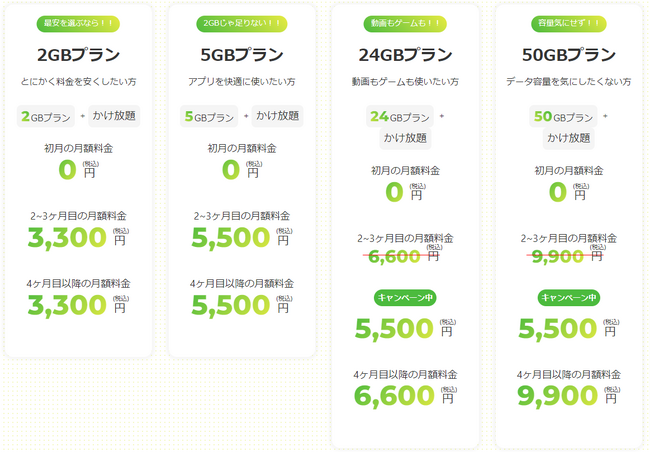Select the 24GBプラン card title
Screen dimensions: 650x453
point(405,55)
